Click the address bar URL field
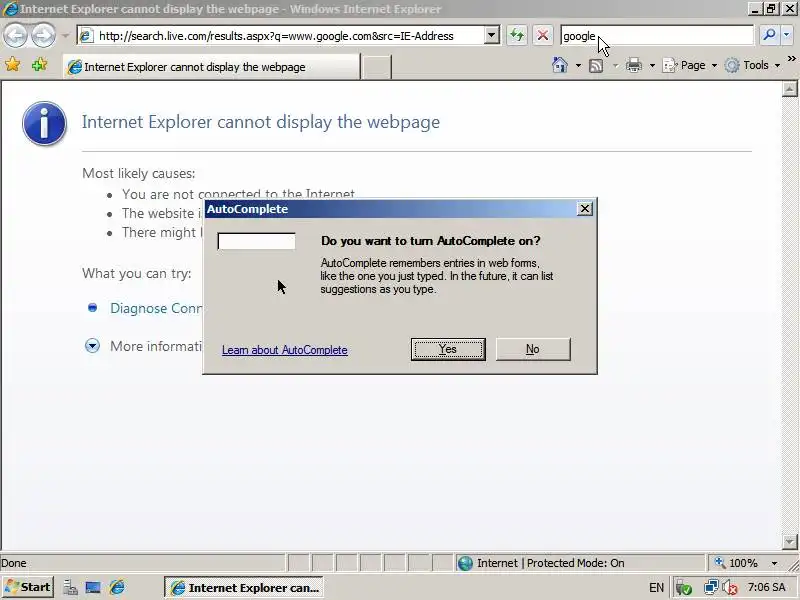The image size is (800, 600). pyautogui.click(x=282, y=36)
